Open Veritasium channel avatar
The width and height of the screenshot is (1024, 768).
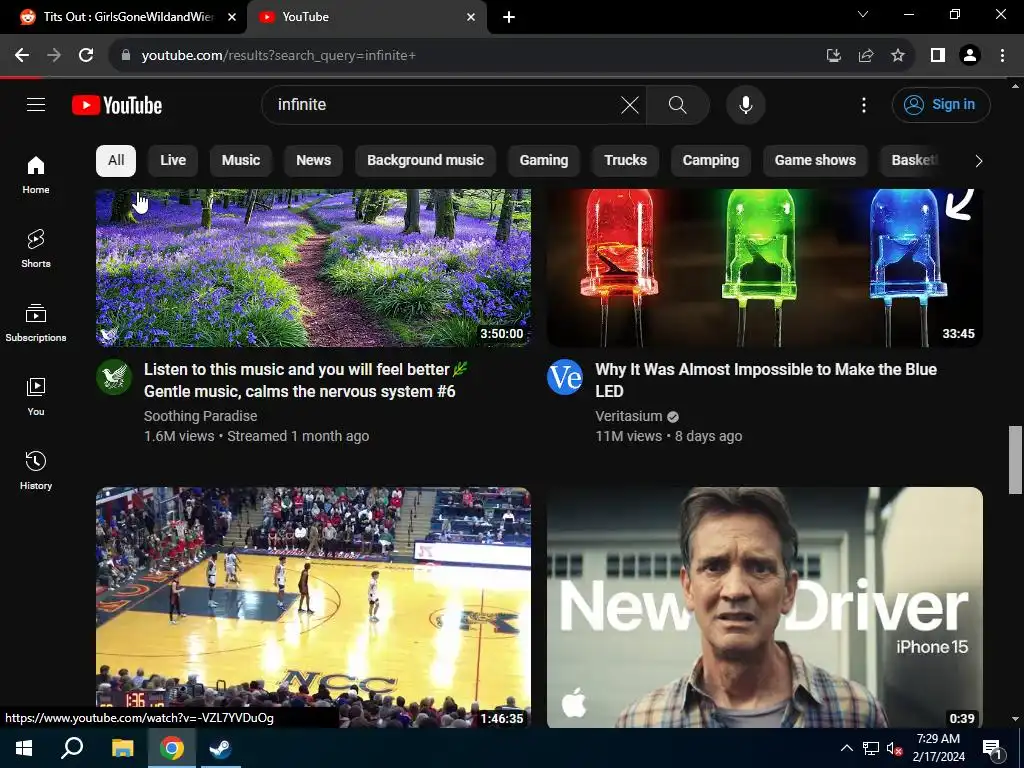(565, 377)
